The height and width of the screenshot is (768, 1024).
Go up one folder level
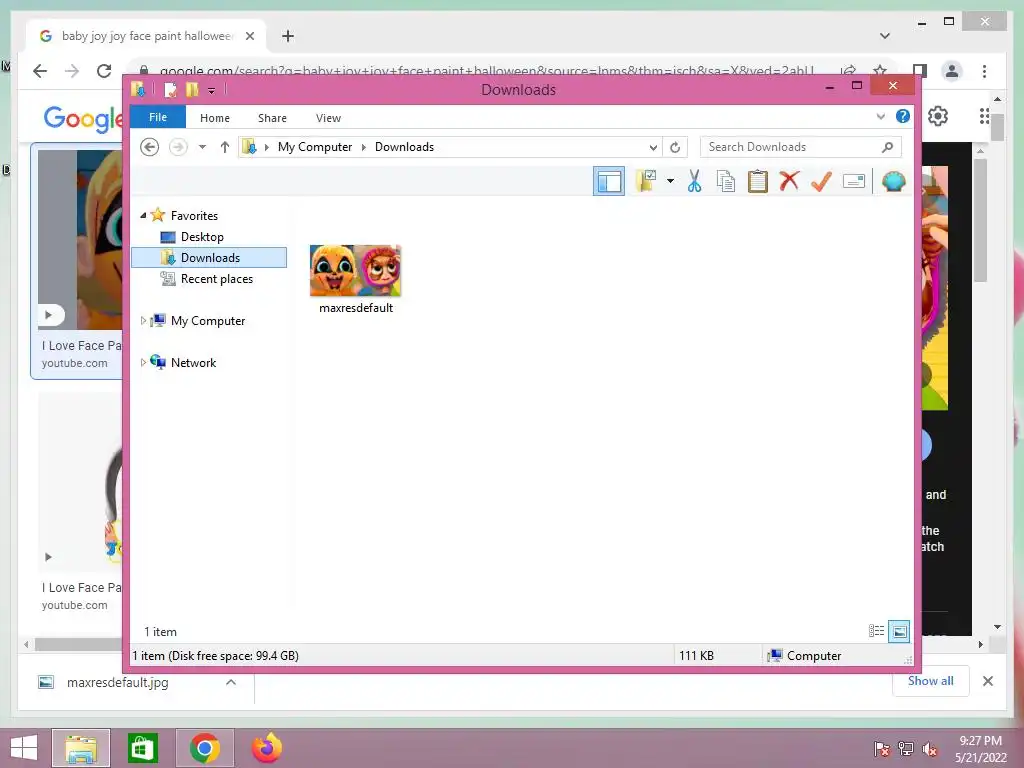225,147
